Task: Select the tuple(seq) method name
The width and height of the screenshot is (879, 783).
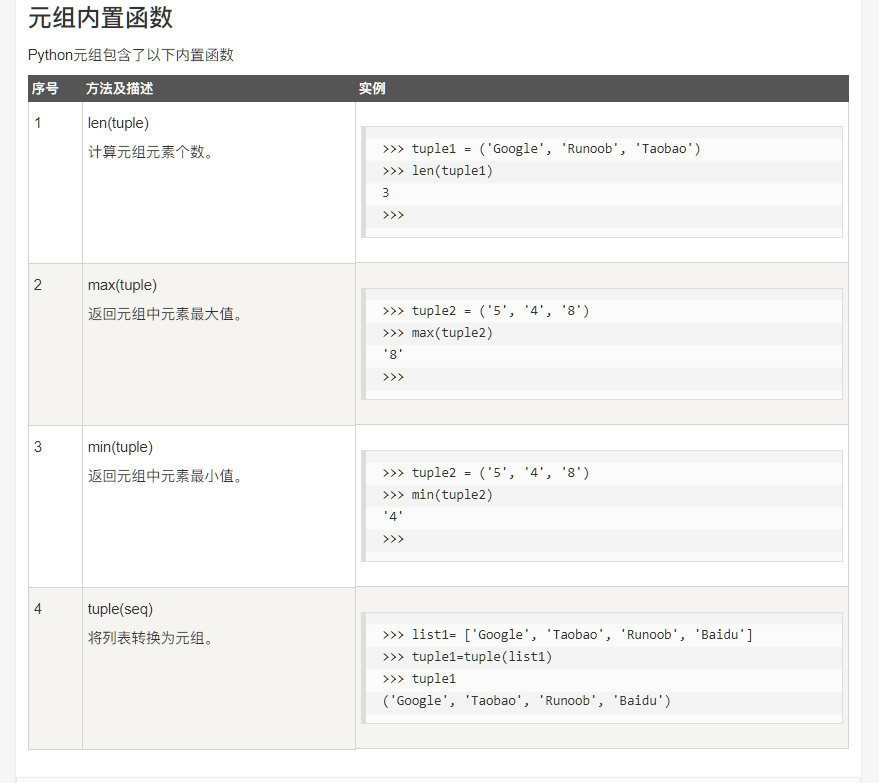Action: pos(120,609)
